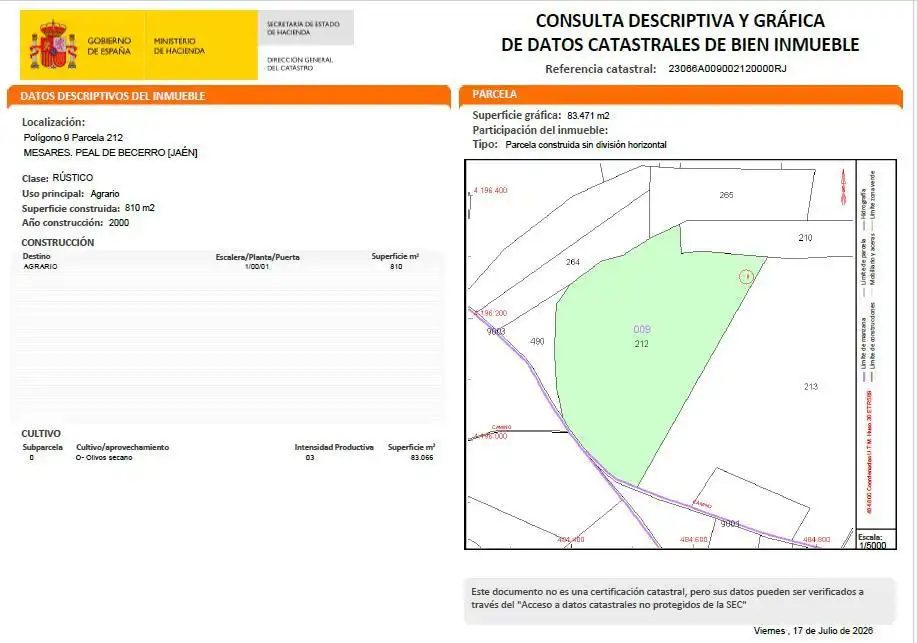Select graphic surface '83.471 m2'
The height and width of the screenshot is (643, 917).
(588, 116)
